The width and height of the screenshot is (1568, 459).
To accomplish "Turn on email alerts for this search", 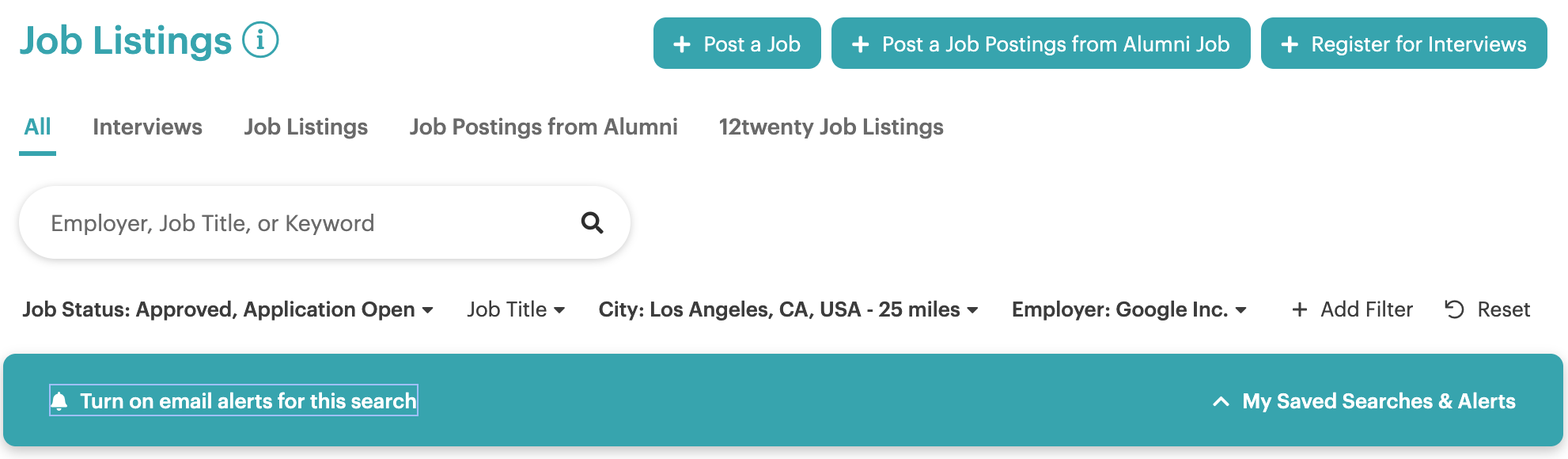I will 233,400.
